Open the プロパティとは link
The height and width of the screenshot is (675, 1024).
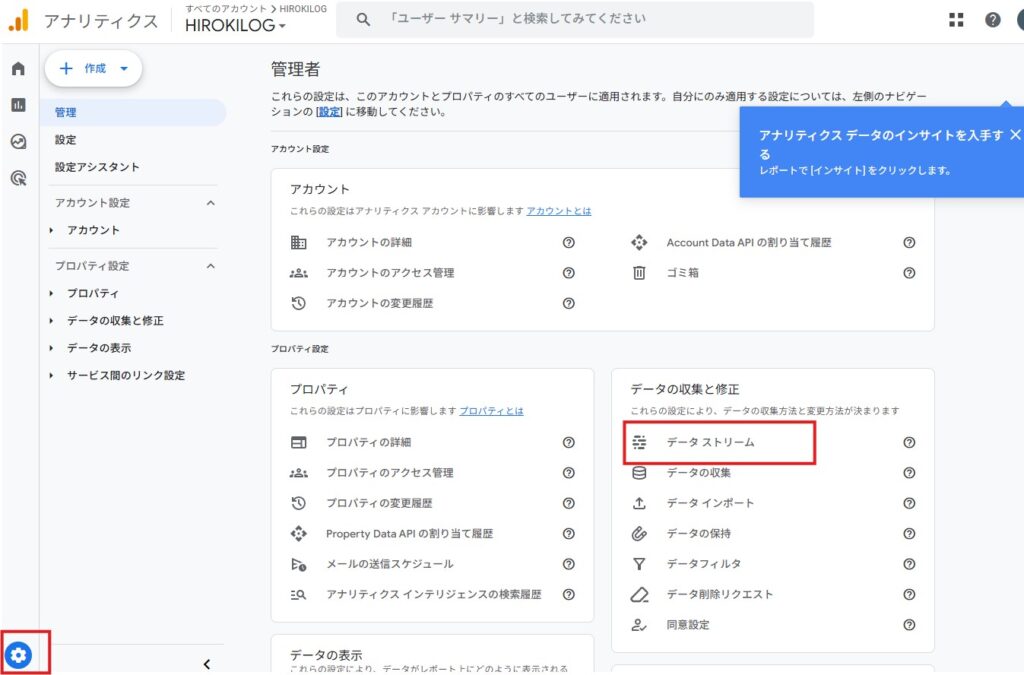point(491,411)
